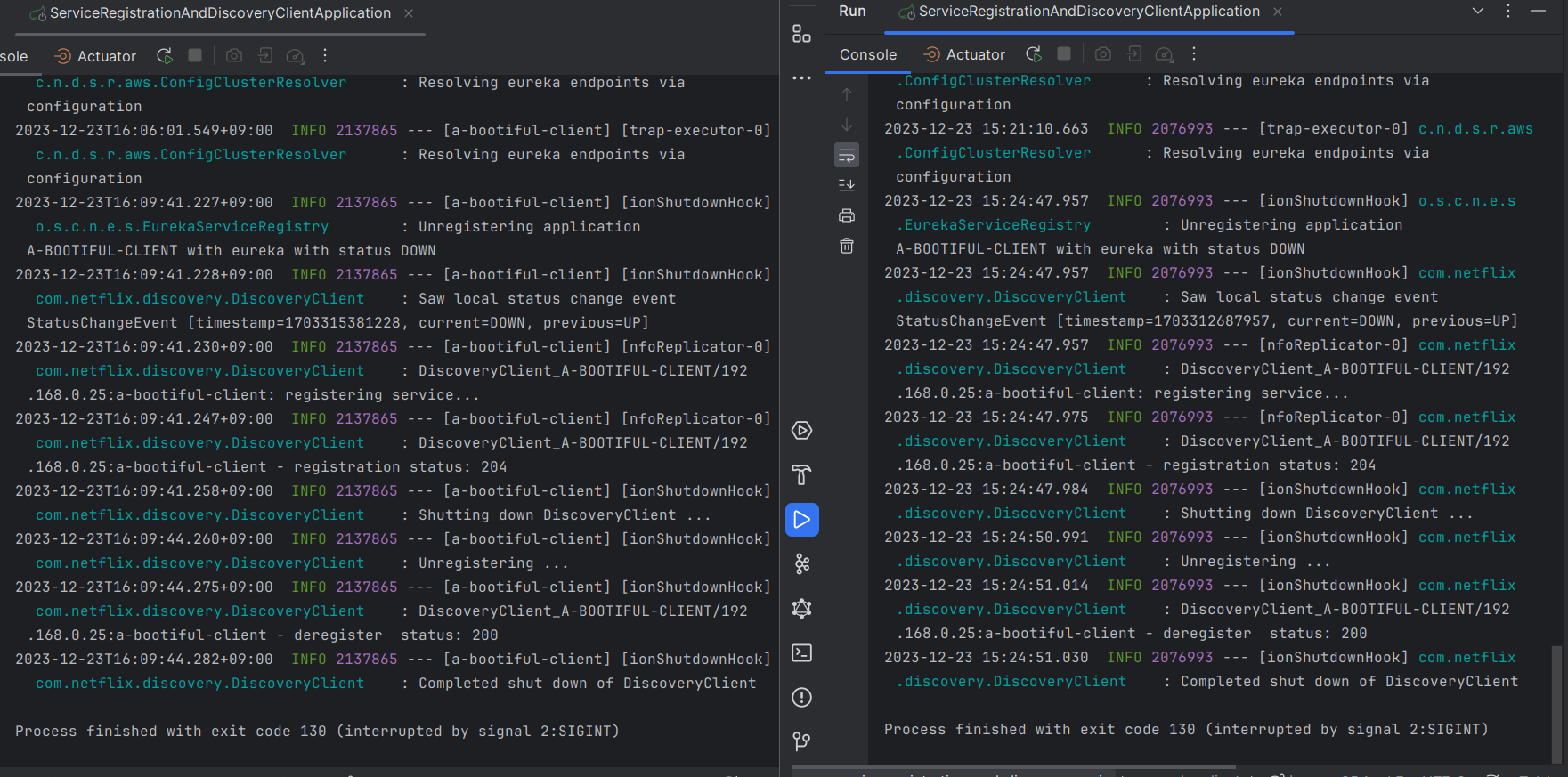The width and height of the screenshot is (1568, 777).
Task: Open the profiler gauge icon in right toolbar
Action: point(1164,54)
